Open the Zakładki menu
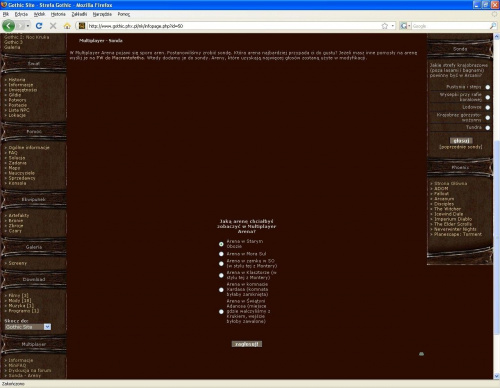This screenshot has height=388, width=500. click(79, 14)
